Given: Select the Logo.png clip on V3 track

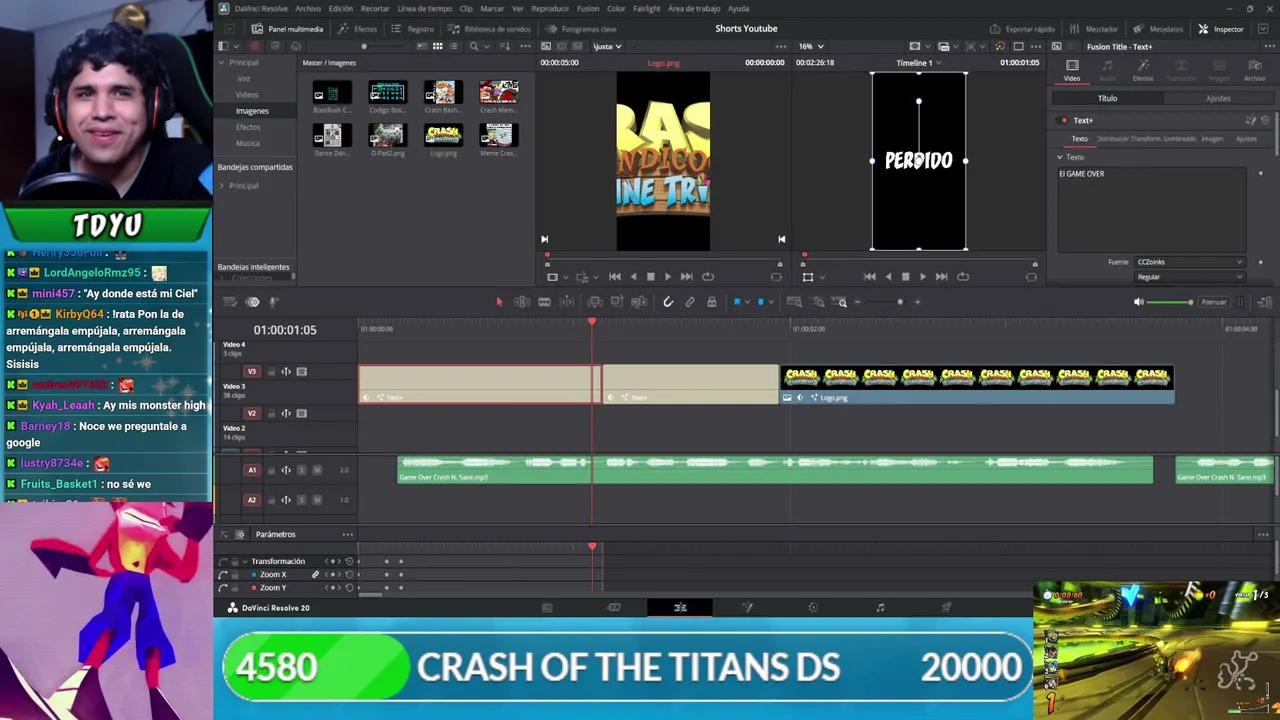Looking at the screenshot, I should point(977,385).
